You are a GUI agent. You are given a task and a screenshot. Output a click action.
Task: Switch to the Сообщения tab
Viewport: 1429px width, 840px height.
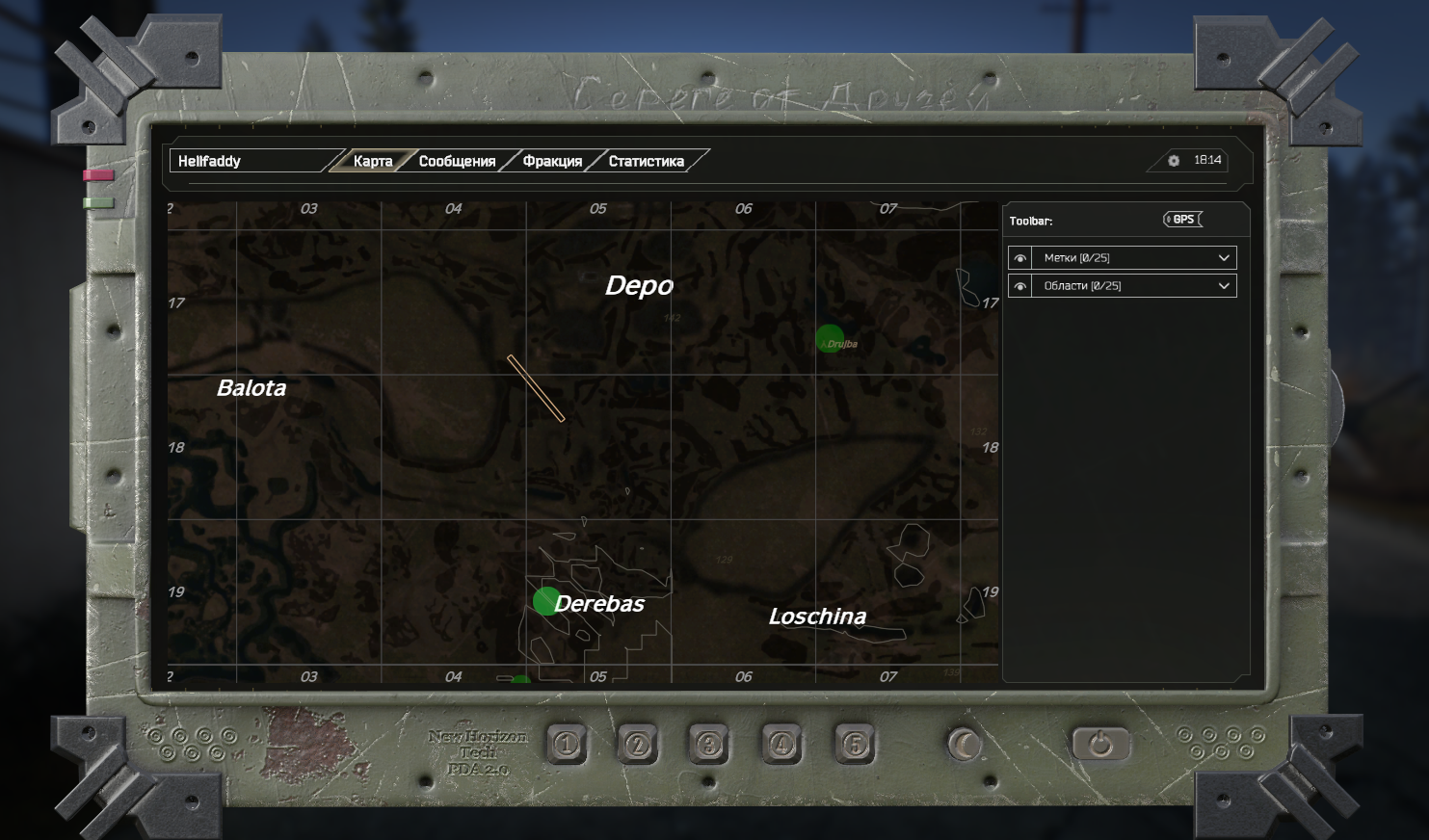coord(457,162)
